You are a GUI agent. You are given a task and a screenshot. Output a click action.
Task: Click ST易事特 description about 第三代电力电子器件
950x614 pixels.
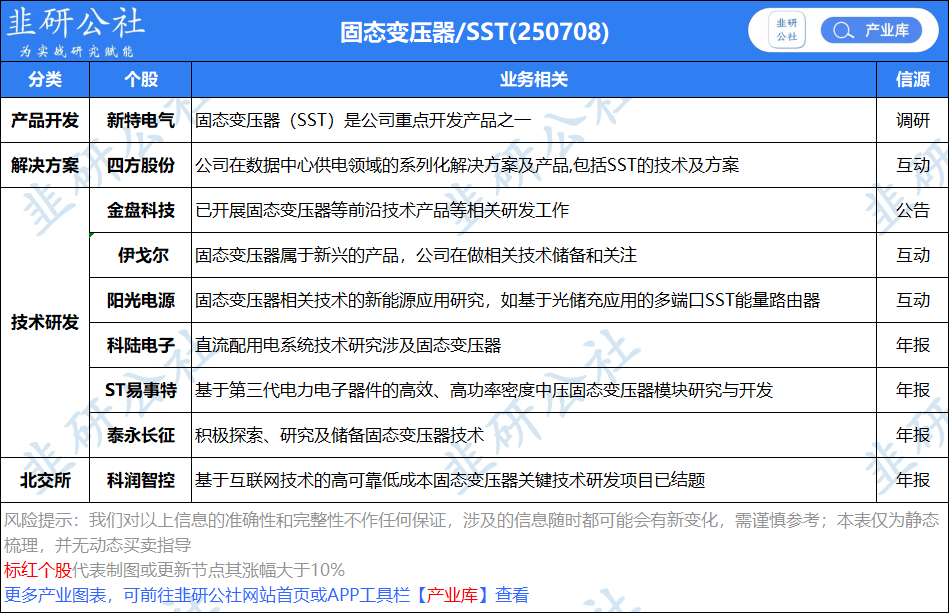483,390
